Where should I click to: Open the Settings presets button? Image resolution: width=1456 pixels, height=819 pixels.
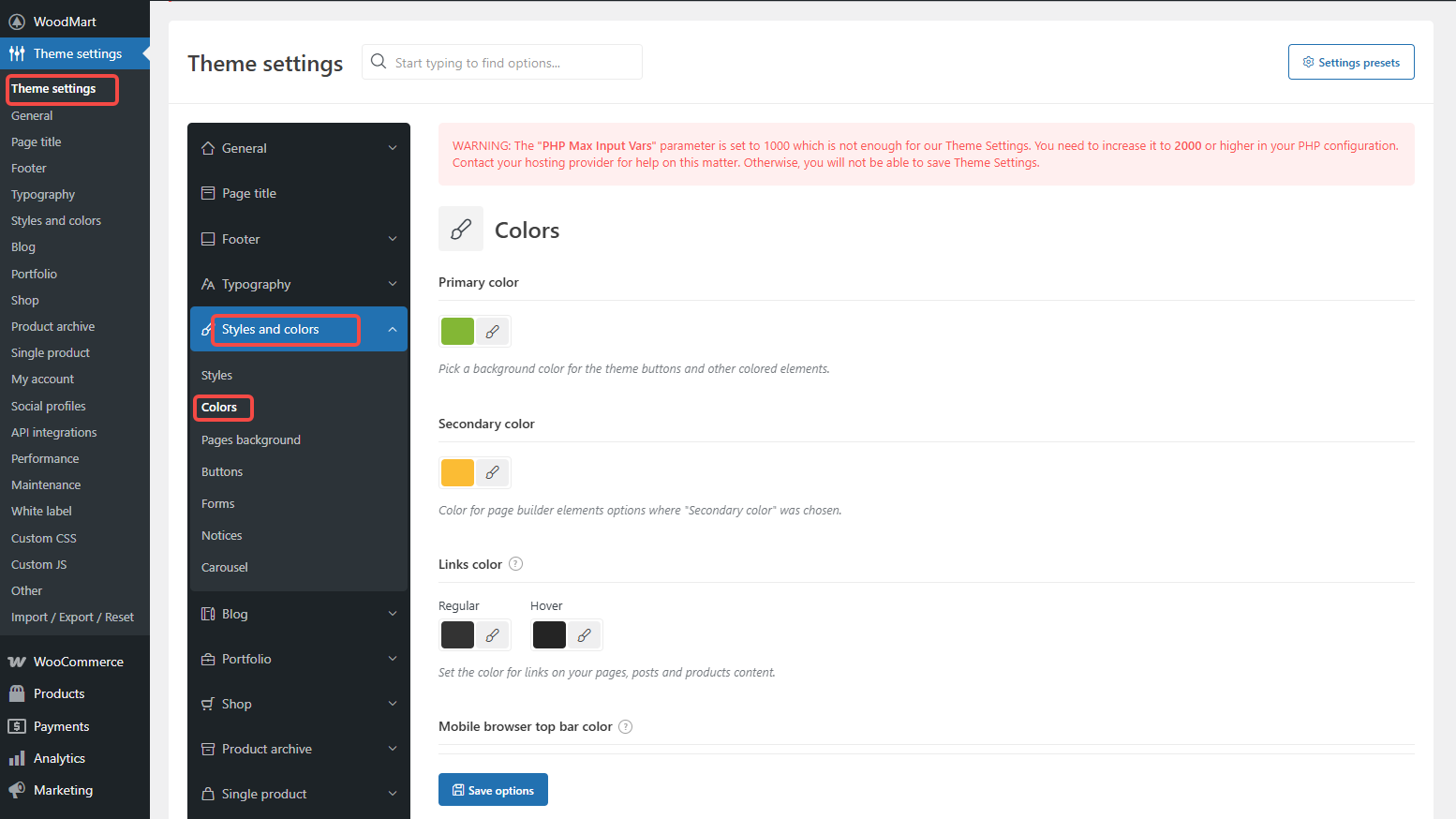[1350, 62]
